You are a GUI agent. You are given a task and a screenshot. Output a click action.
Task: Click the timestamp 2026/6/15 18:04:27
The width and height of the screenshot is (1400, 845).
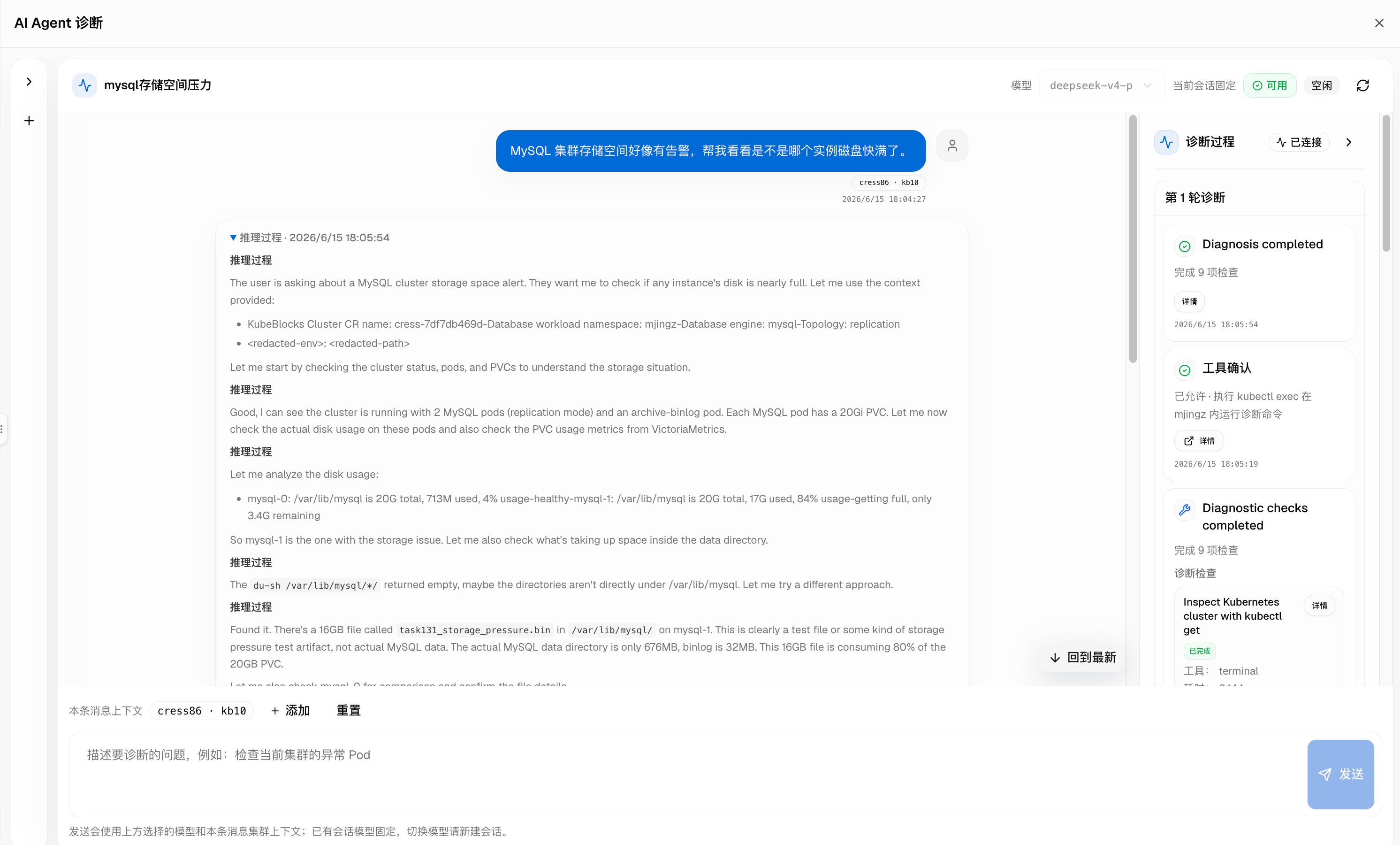coord(883,199)
